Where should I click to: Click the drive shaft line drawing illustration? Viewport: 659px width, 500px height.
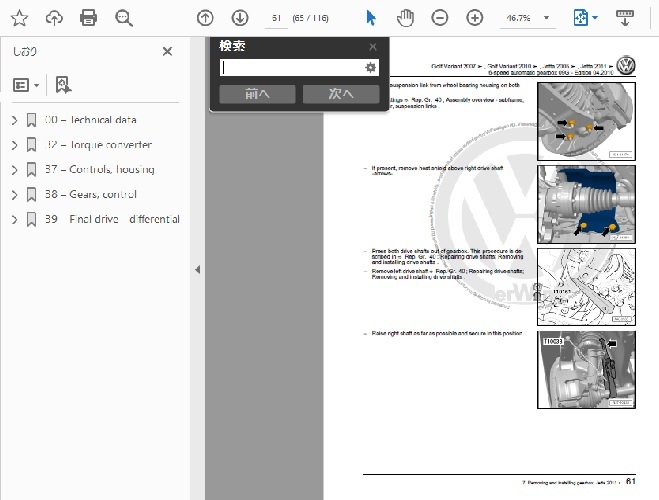click(586, 287)
